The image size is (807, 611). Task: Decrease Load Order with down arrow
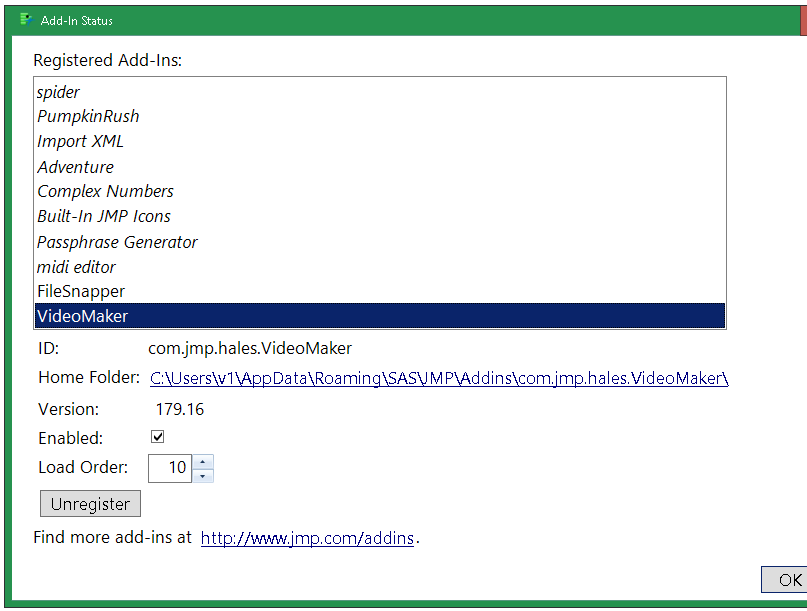click(203, 476)
